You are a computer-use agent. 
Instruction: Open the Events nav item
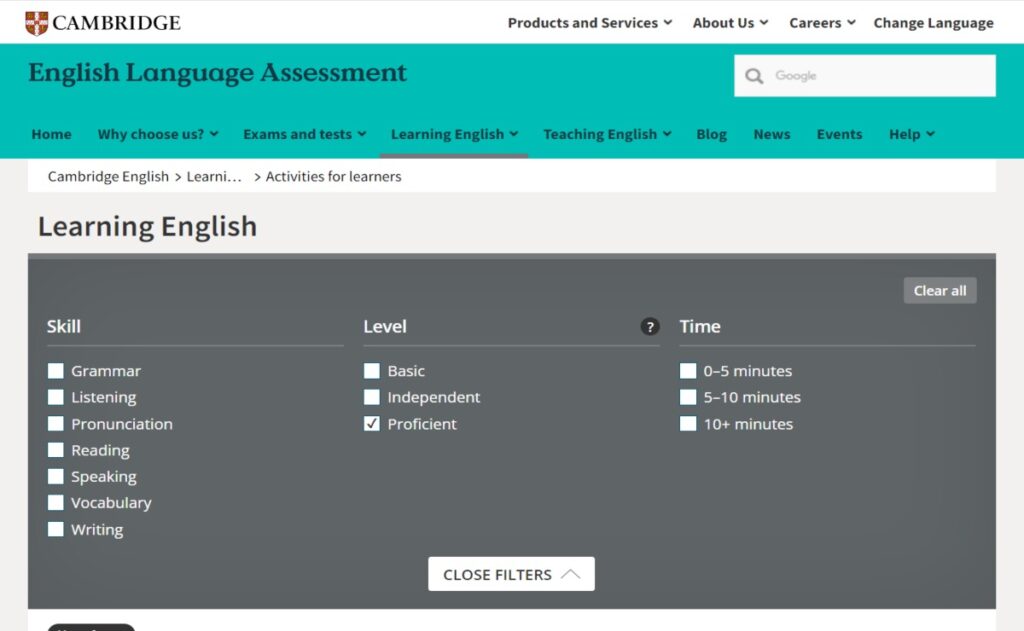(x=839, y=134)
